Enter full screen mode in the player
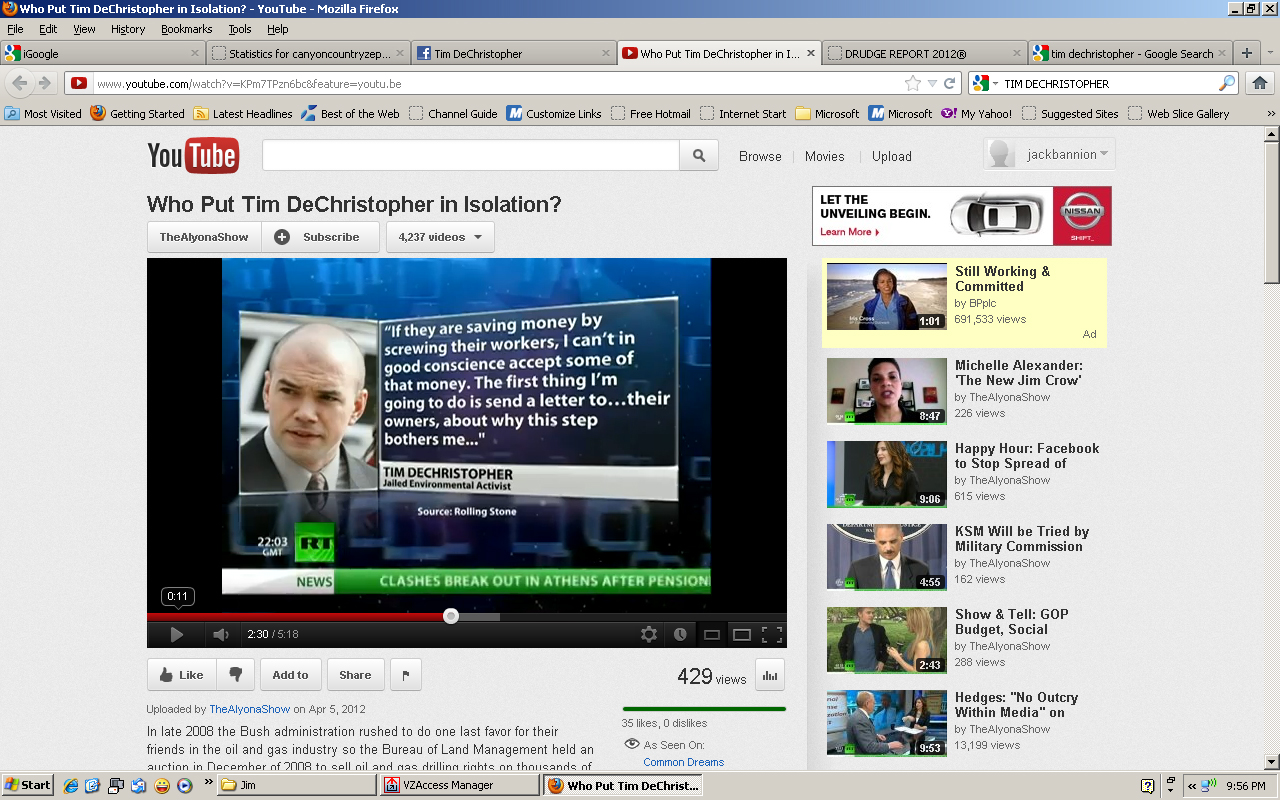Image resolution: width=1280 pixels, height=800 pixels. [x=771, y=634]
